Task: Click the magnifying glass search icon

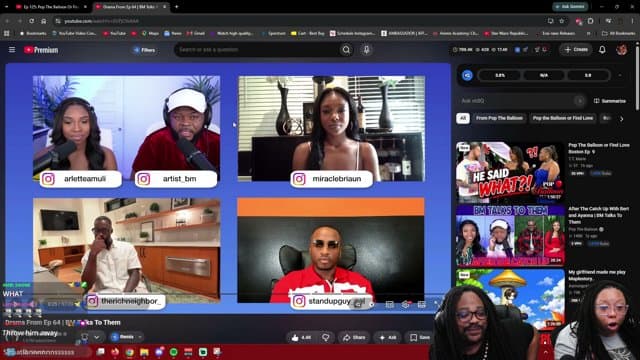Action: click(346, 50)
